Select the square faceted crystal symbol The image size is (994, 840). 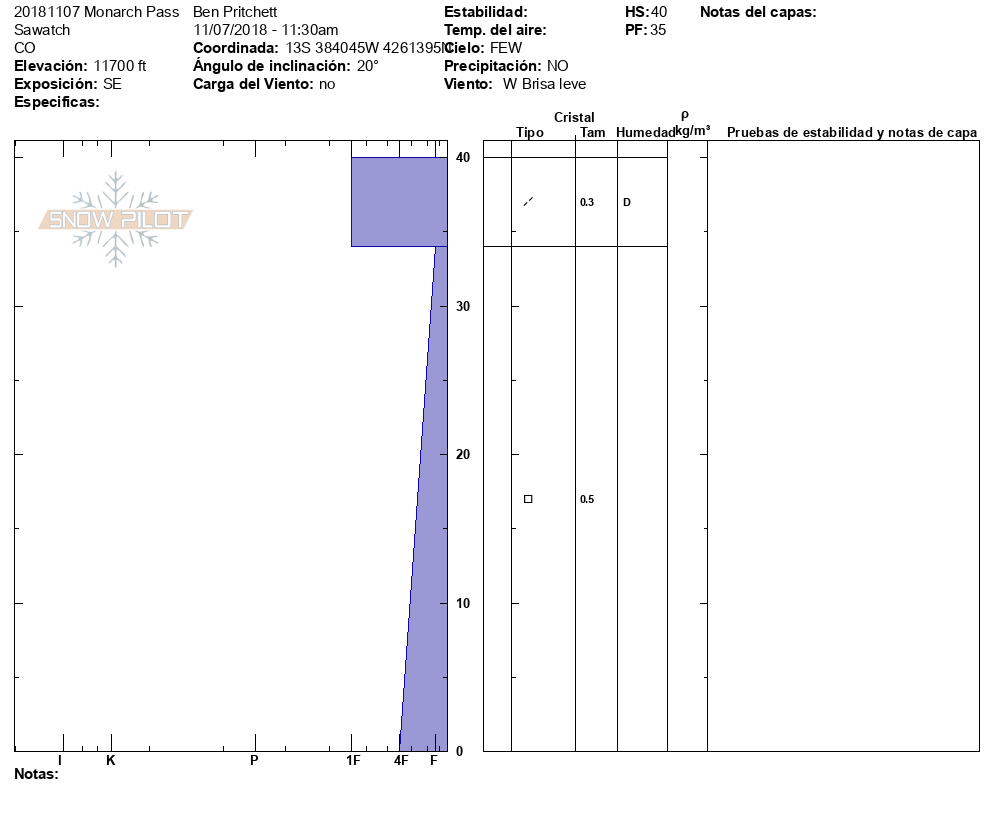tap(528, 499)
